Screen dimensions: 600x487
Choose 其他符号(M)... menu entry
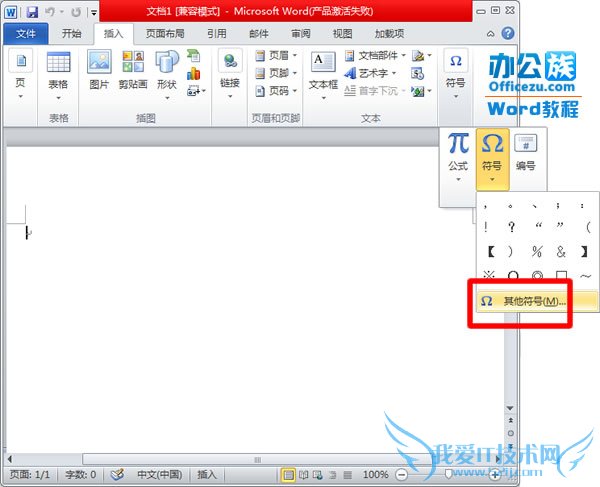[x=538, y=301]
